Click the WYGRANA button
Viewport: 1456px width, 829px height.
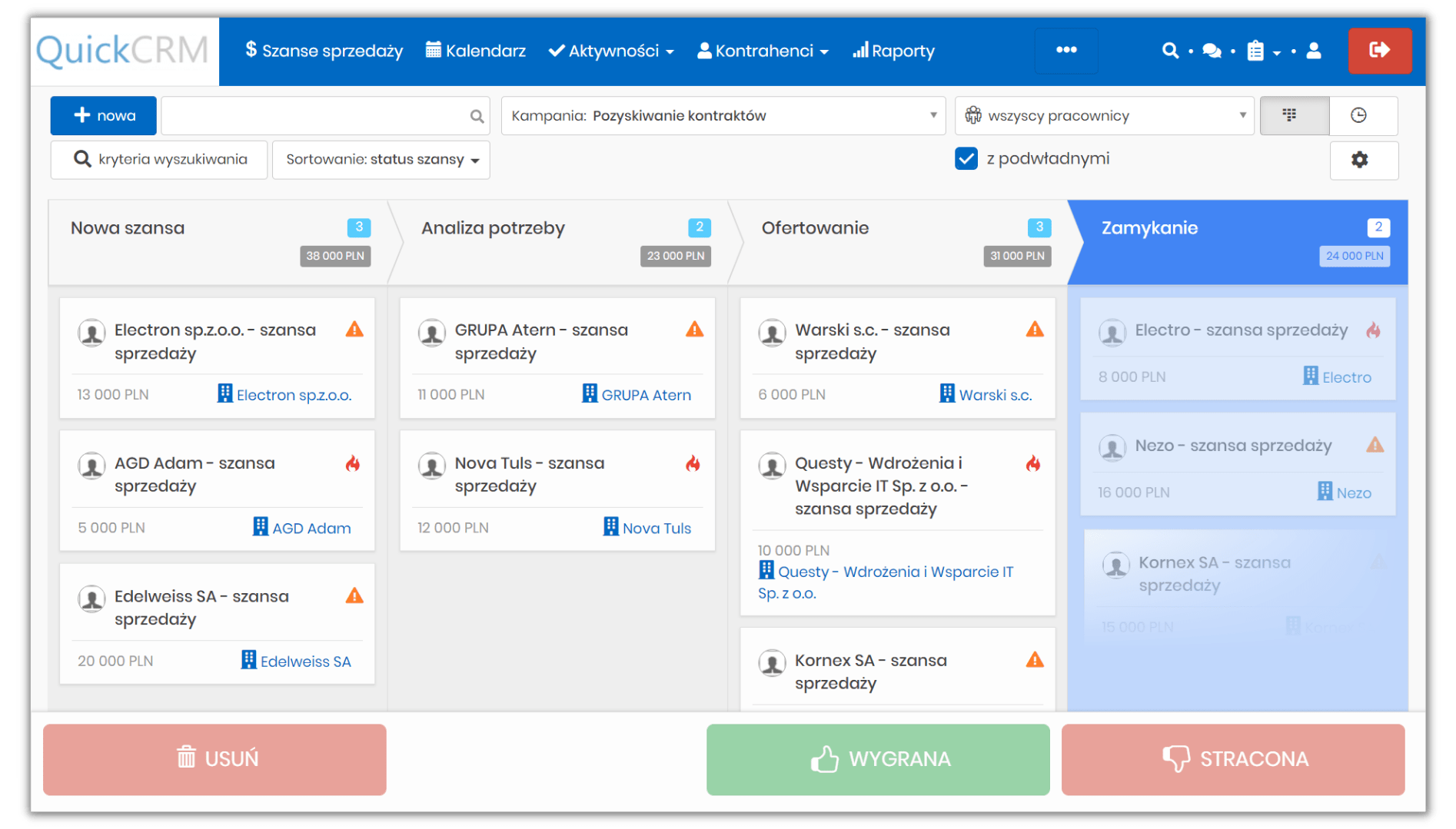pyautogui.click(x=877, y=759)
